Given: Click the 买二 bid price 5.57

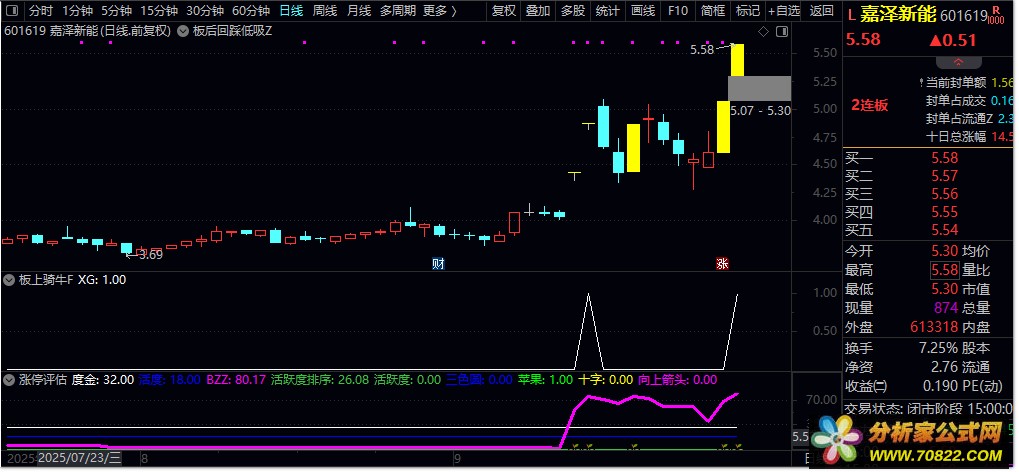Looking at the screenshot, I should click(944, 176).
